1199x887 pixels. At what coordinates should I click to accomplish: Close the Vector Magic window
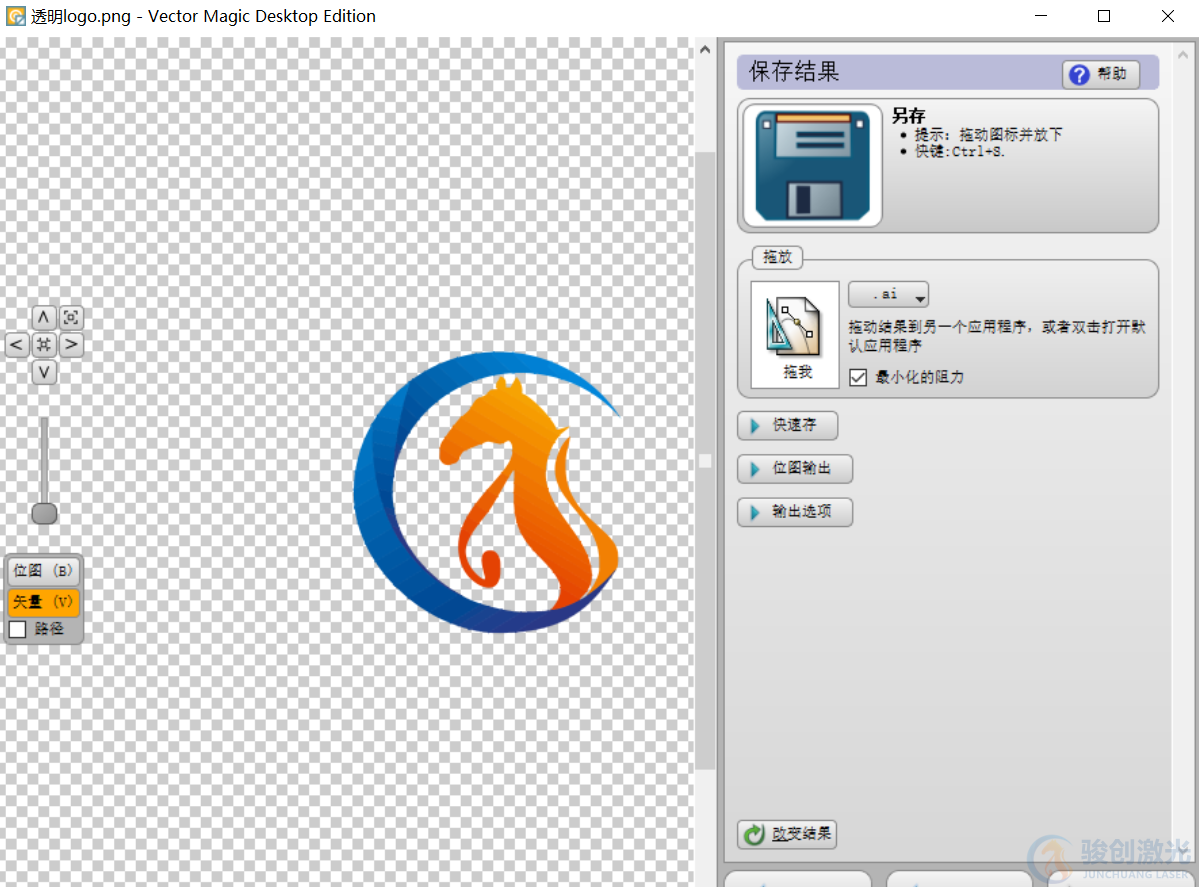coord(1168,16)
